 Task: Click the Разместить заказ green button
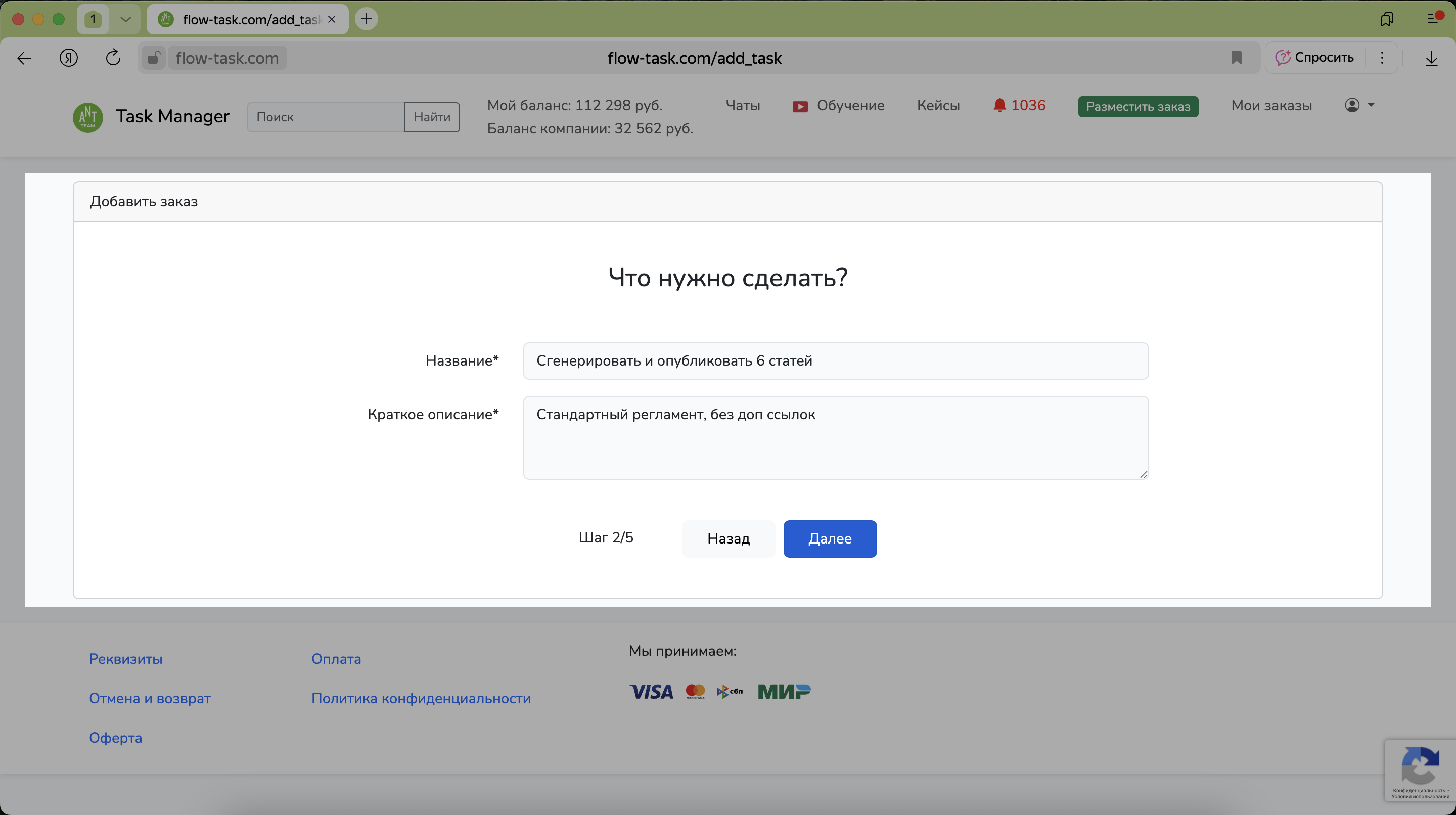[1138, 106]
